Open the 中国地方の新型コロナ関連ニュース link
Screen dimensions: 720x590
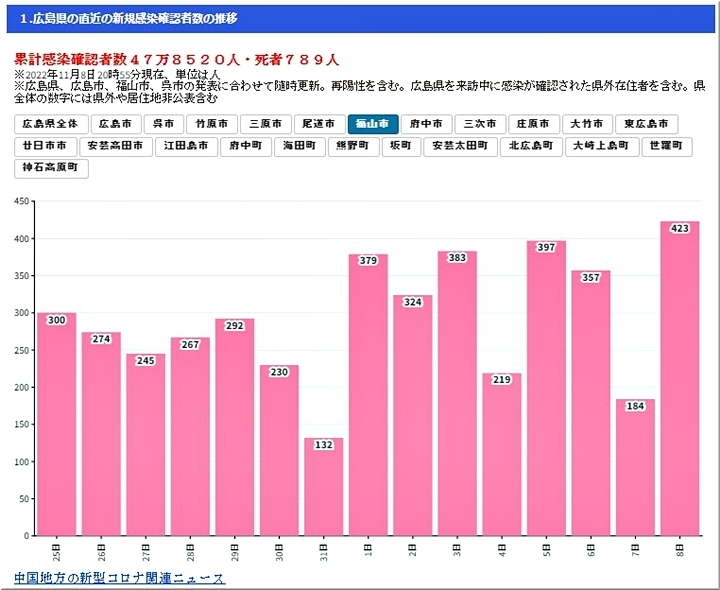coord(119,579)
